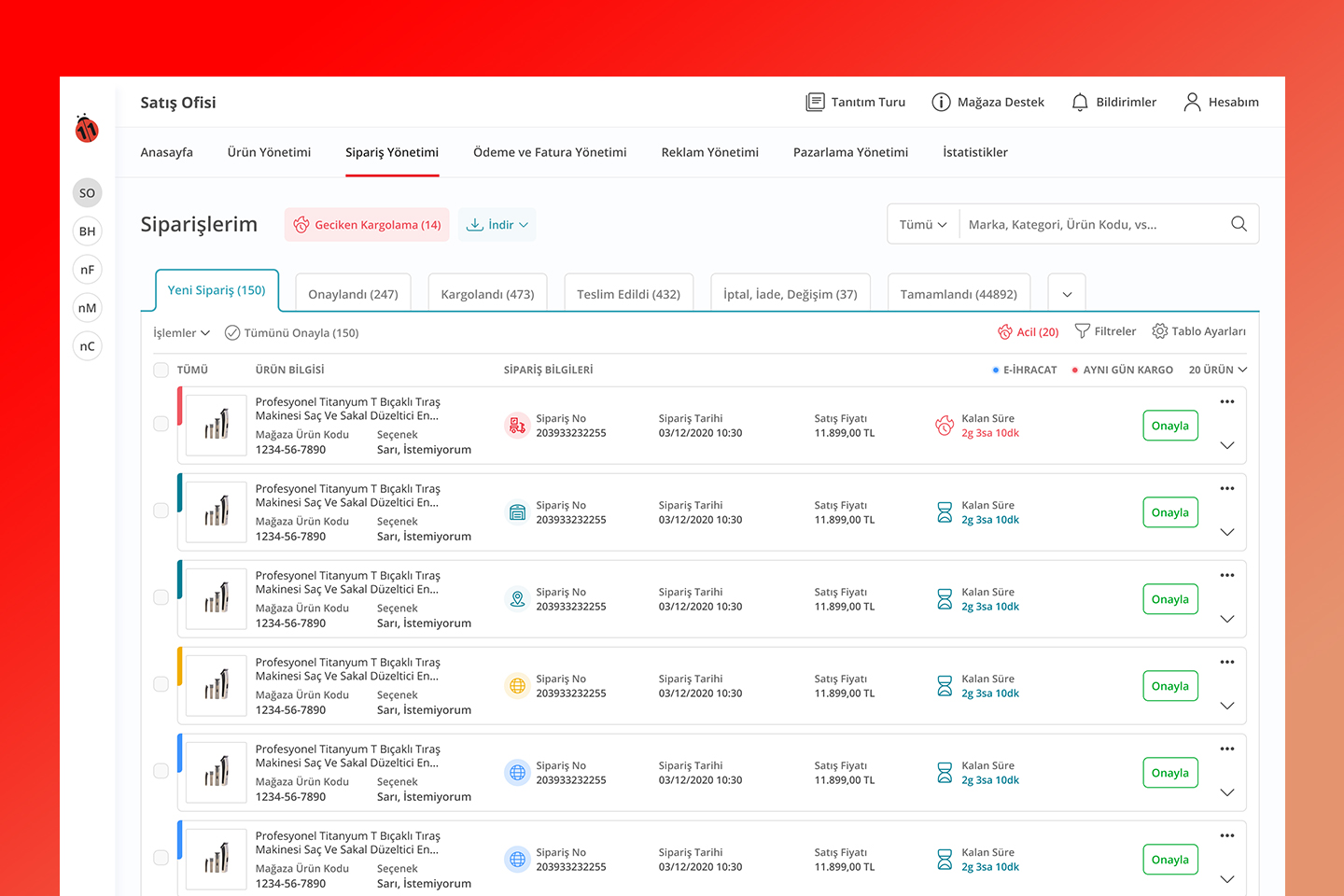The width and height of the screenshot is (1344, 896).
Task: Click the search magnifier icon
Action: tap(1239, 224)
